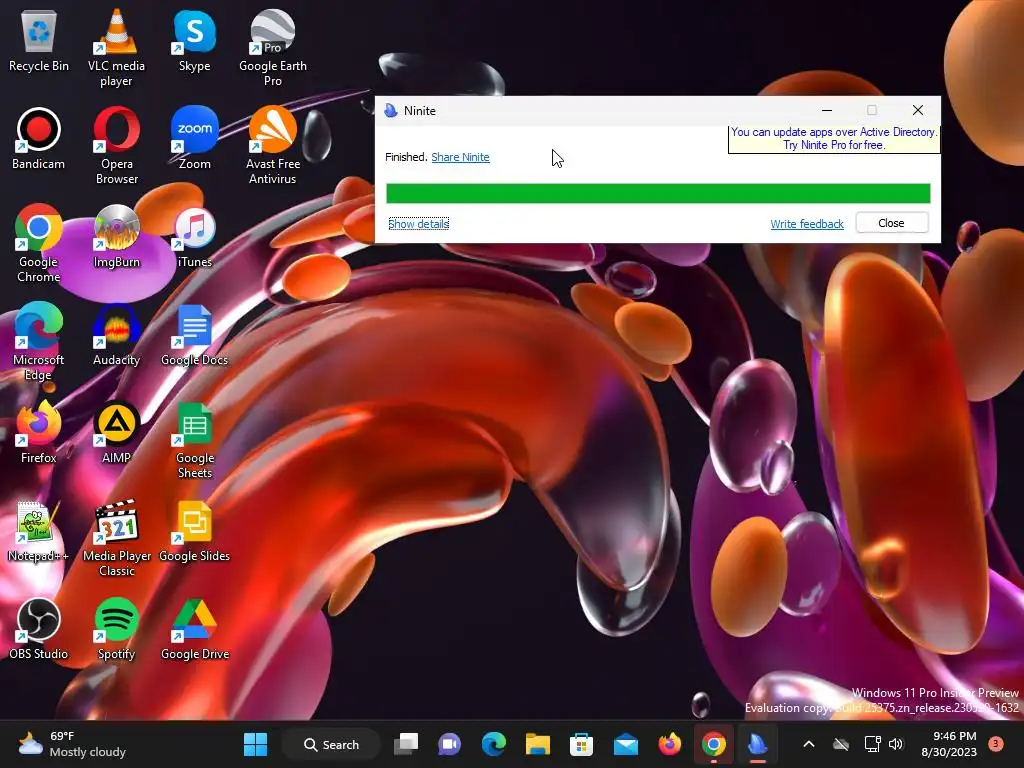1024x768 pixels.
Task: Open the network tray icon
Action: [x=872, y=744]
